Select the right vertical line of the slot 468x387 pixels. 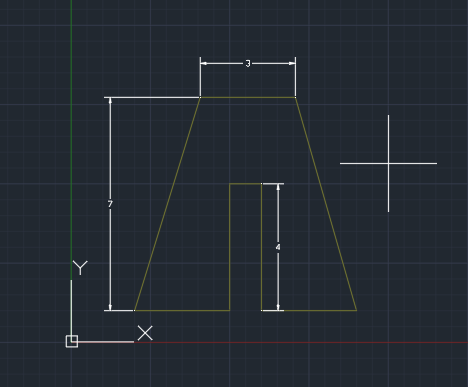261,247
